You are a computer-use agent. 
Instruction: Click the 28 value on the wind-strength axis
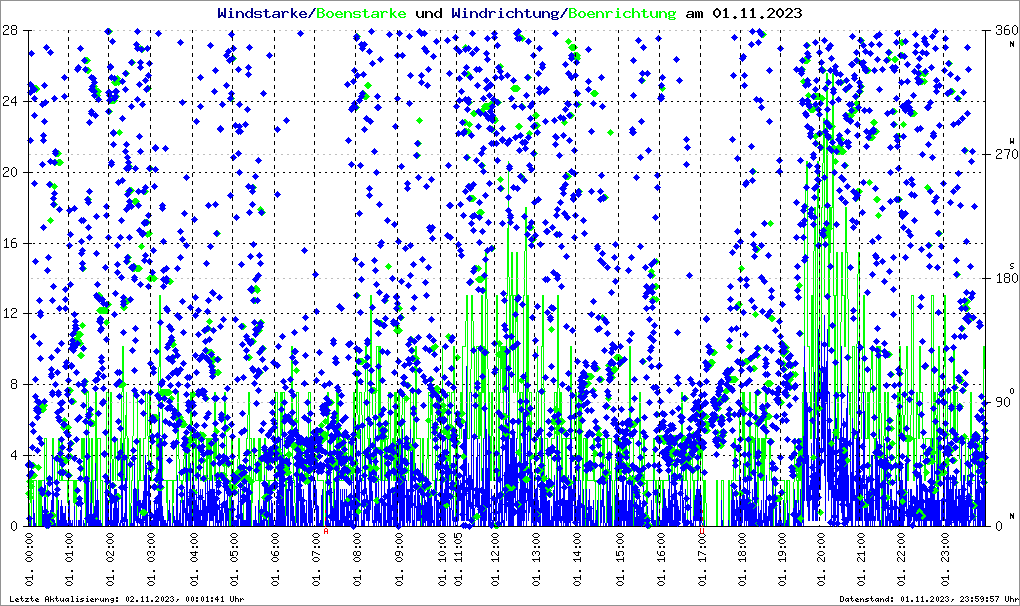(x=9, y=30)
